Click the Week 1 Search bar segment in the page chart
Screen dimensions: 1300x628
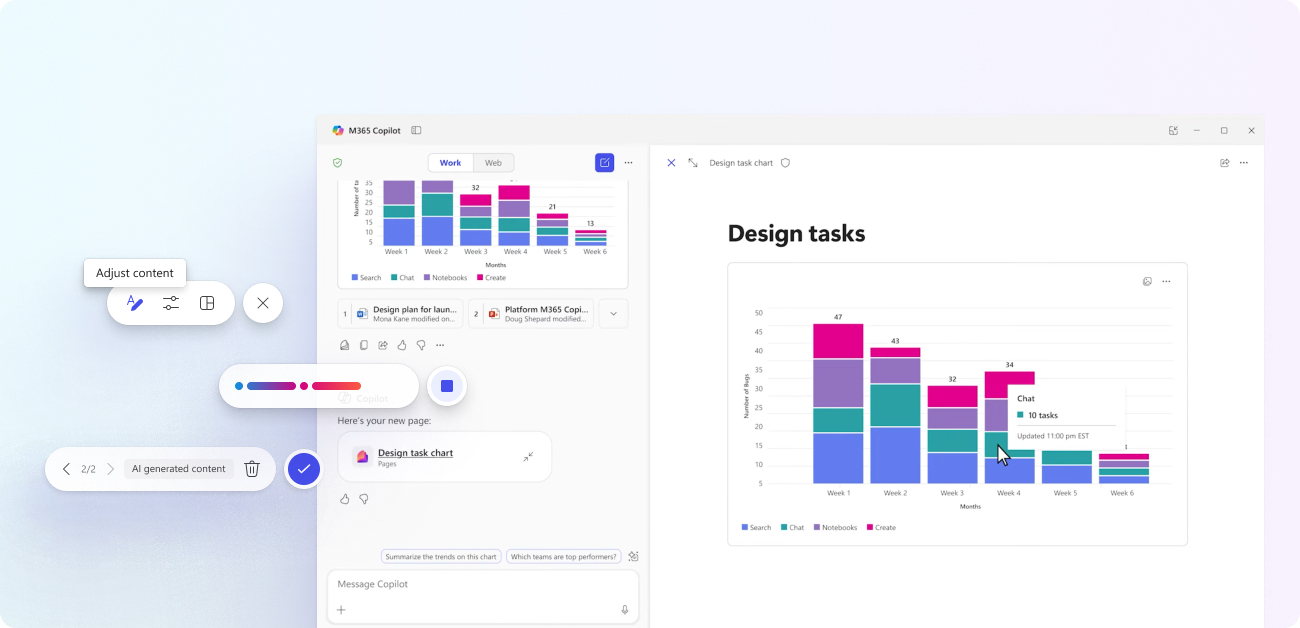pyautogui.click(x=838, y=458)
